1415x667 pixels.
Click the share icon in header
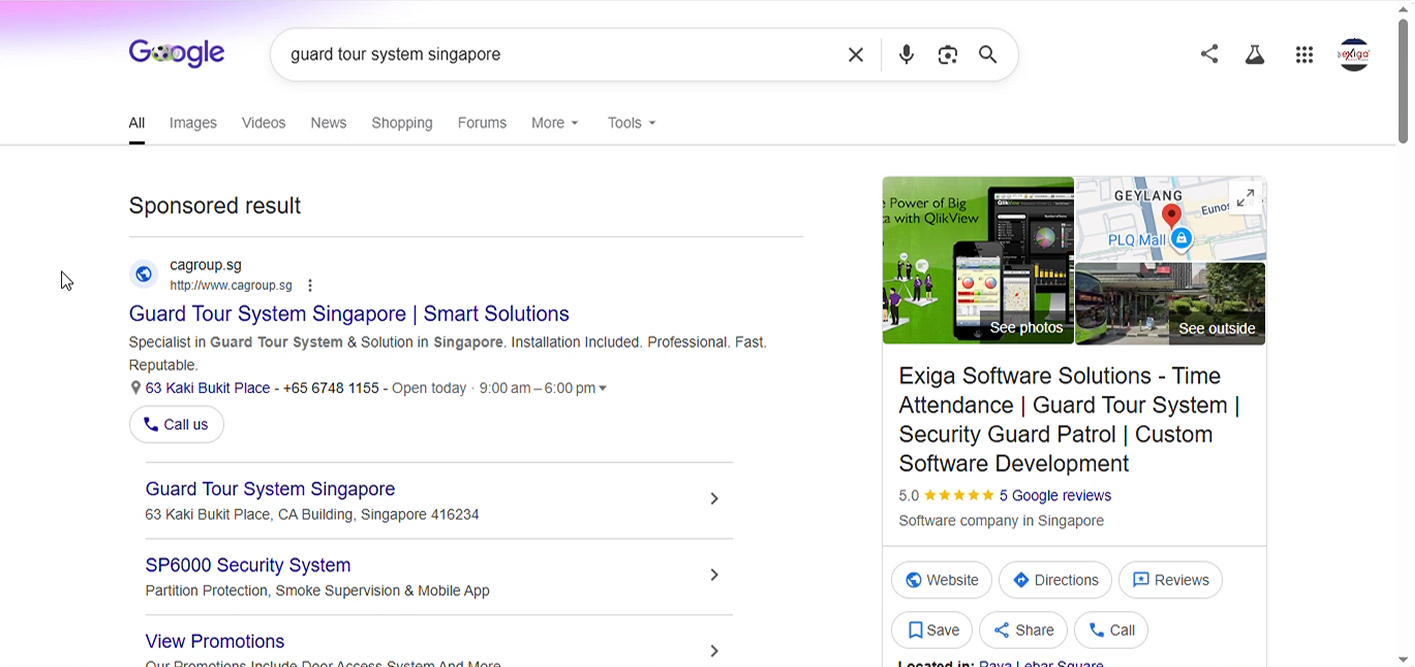(x=1209, y=54)
